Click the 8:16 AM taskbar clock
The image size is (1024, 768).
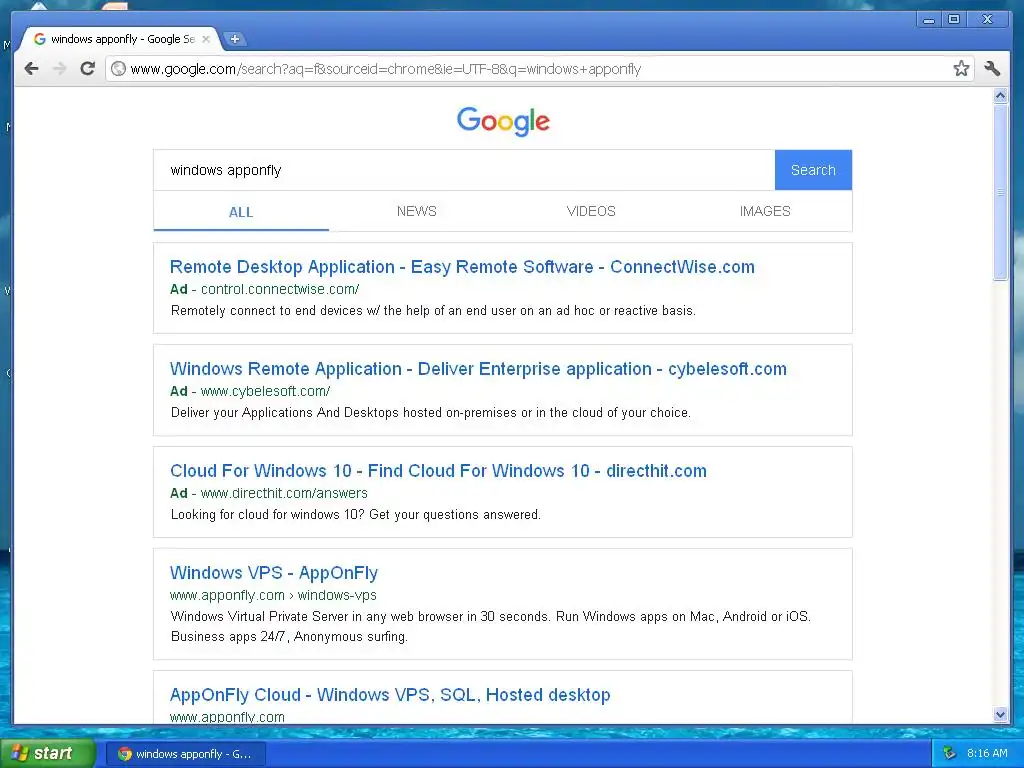(987, 753)
